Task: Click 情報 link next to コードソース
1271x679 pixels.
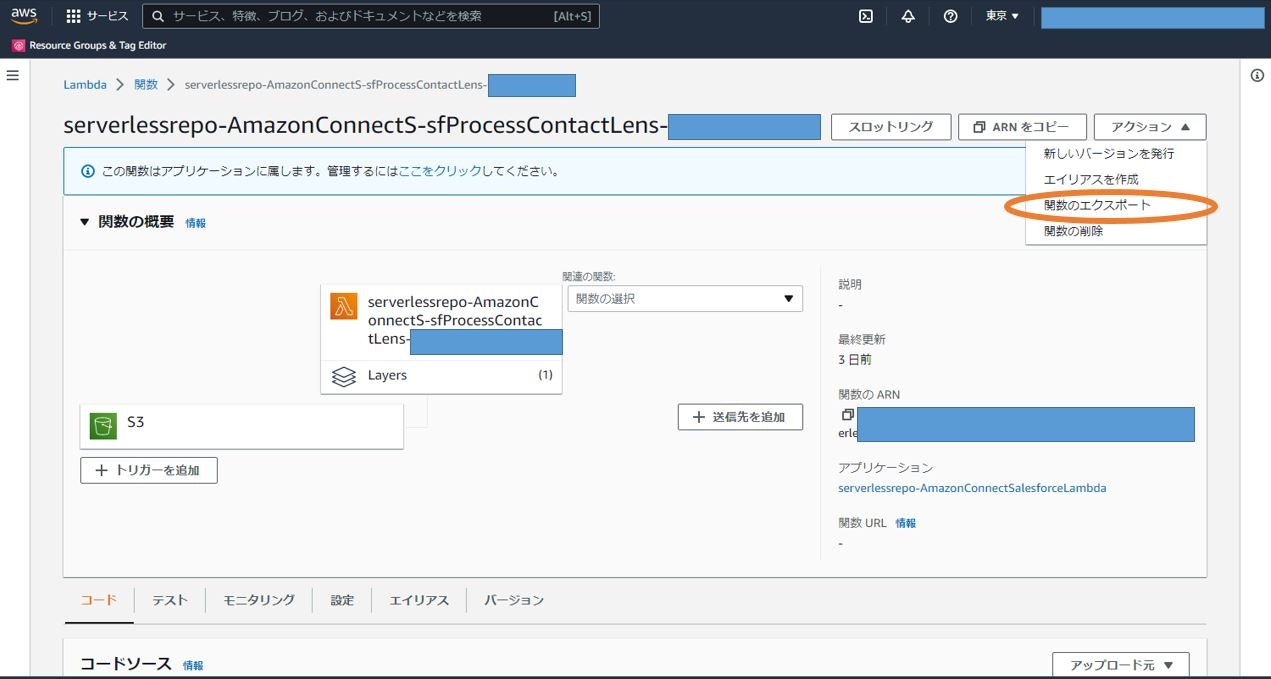Action: (x=193, y=665)
